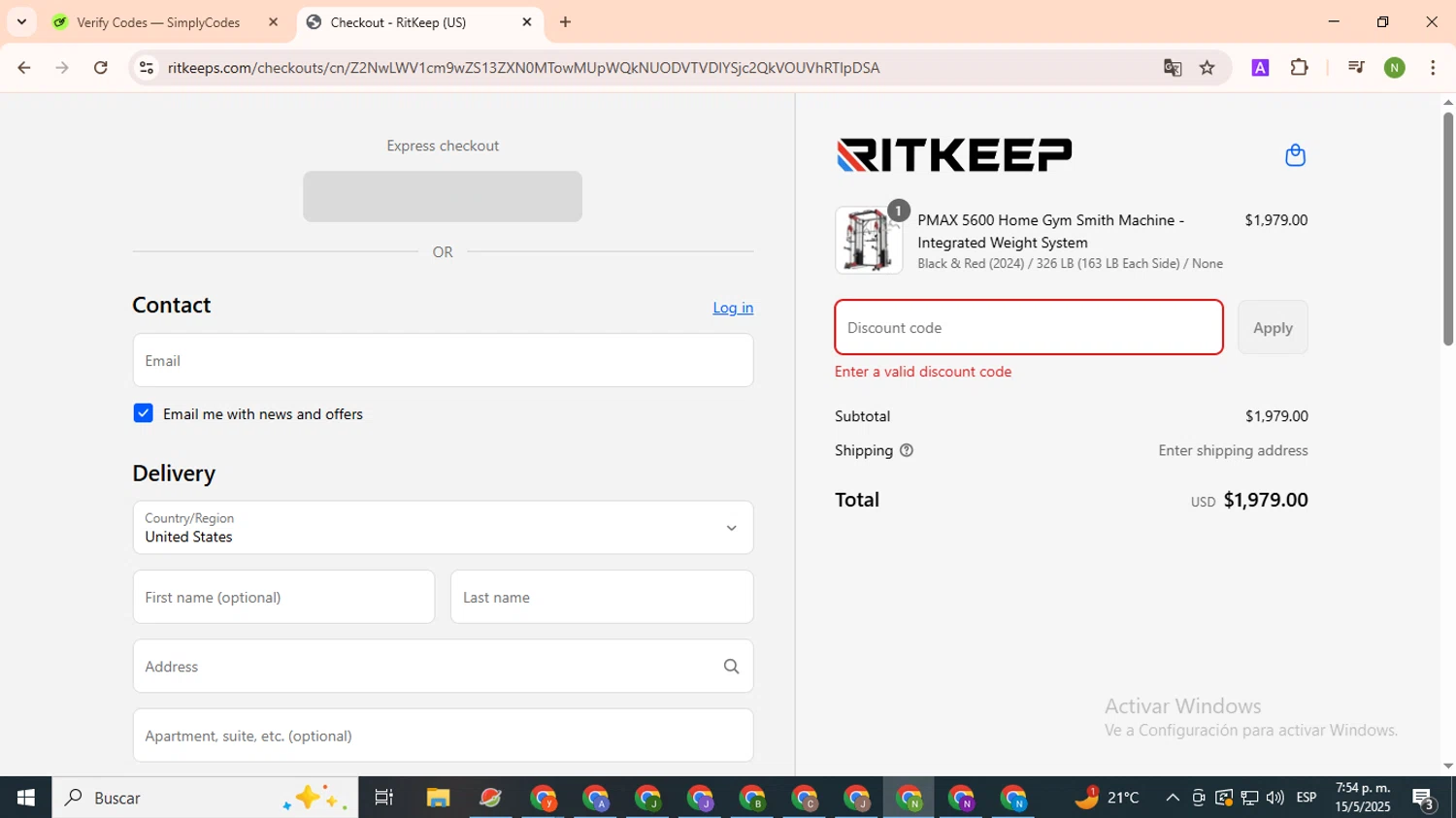Open the Windows notification center icon
Image resolution: width=1456 pixels, height=818 pixels.
tap(1424, 799)
